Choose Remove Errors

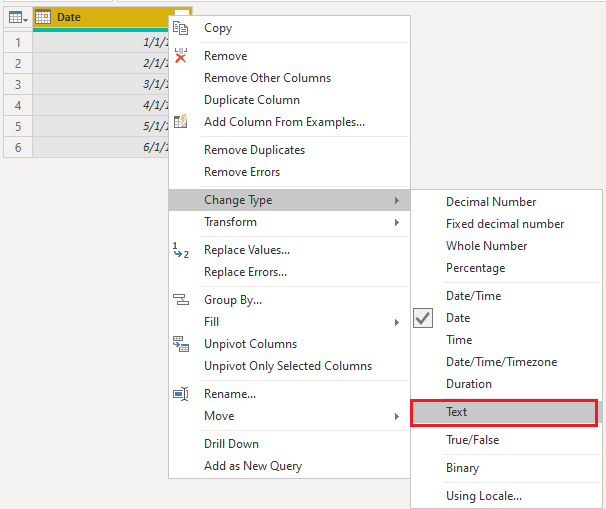289,172
